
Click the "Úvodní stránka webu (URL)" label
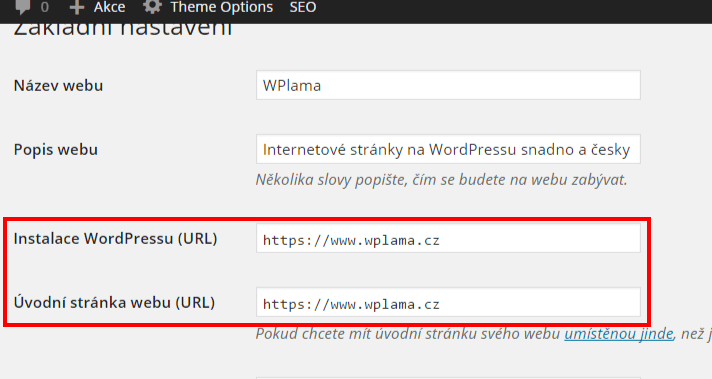(114, 302)
